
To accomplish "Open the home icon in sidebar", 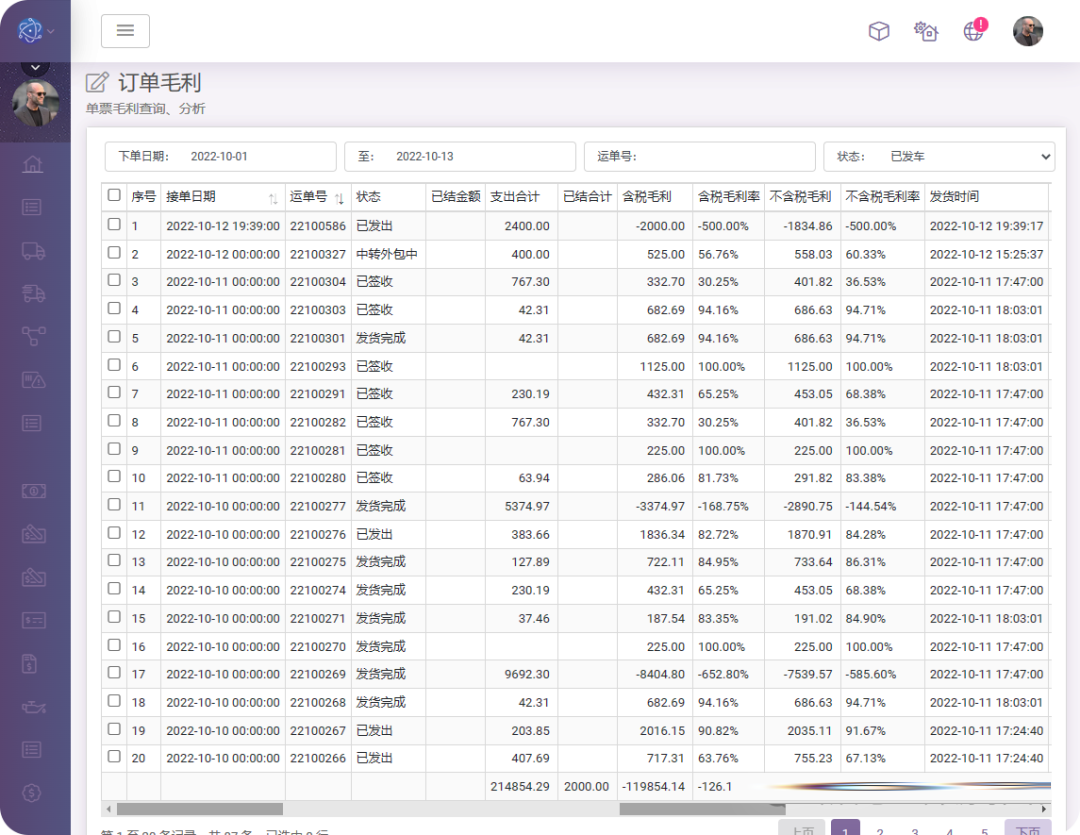I will (33, 164).
